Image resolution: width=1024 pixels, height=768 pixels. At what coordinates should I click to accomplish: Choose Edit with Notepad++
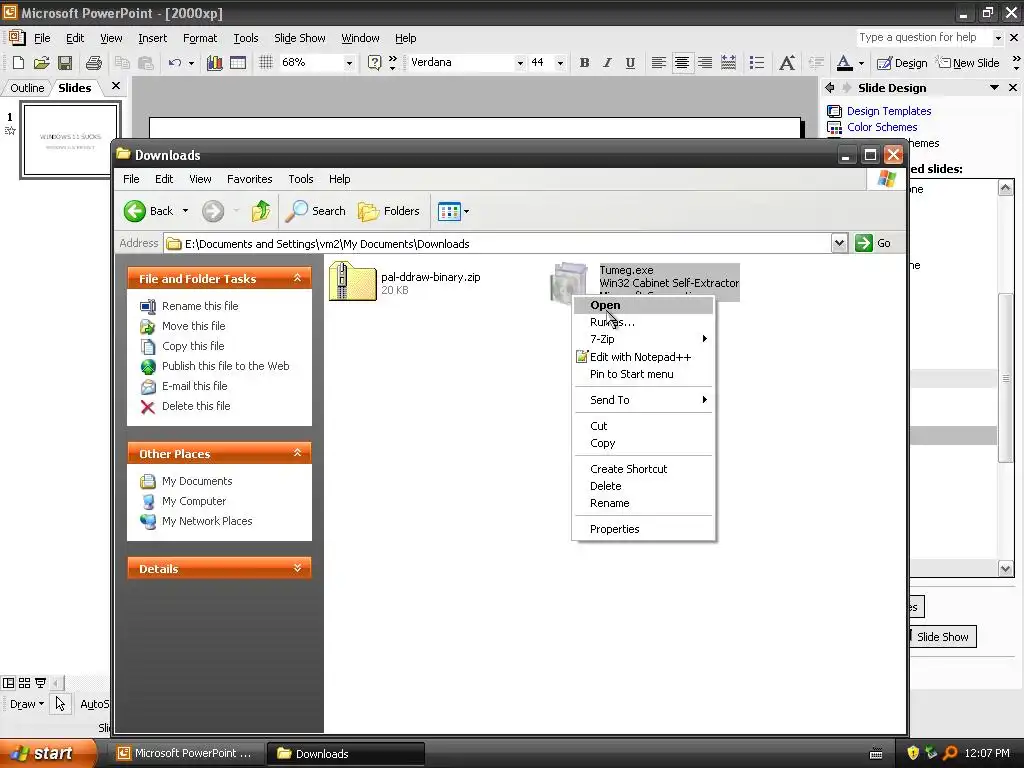pos(643,357)
